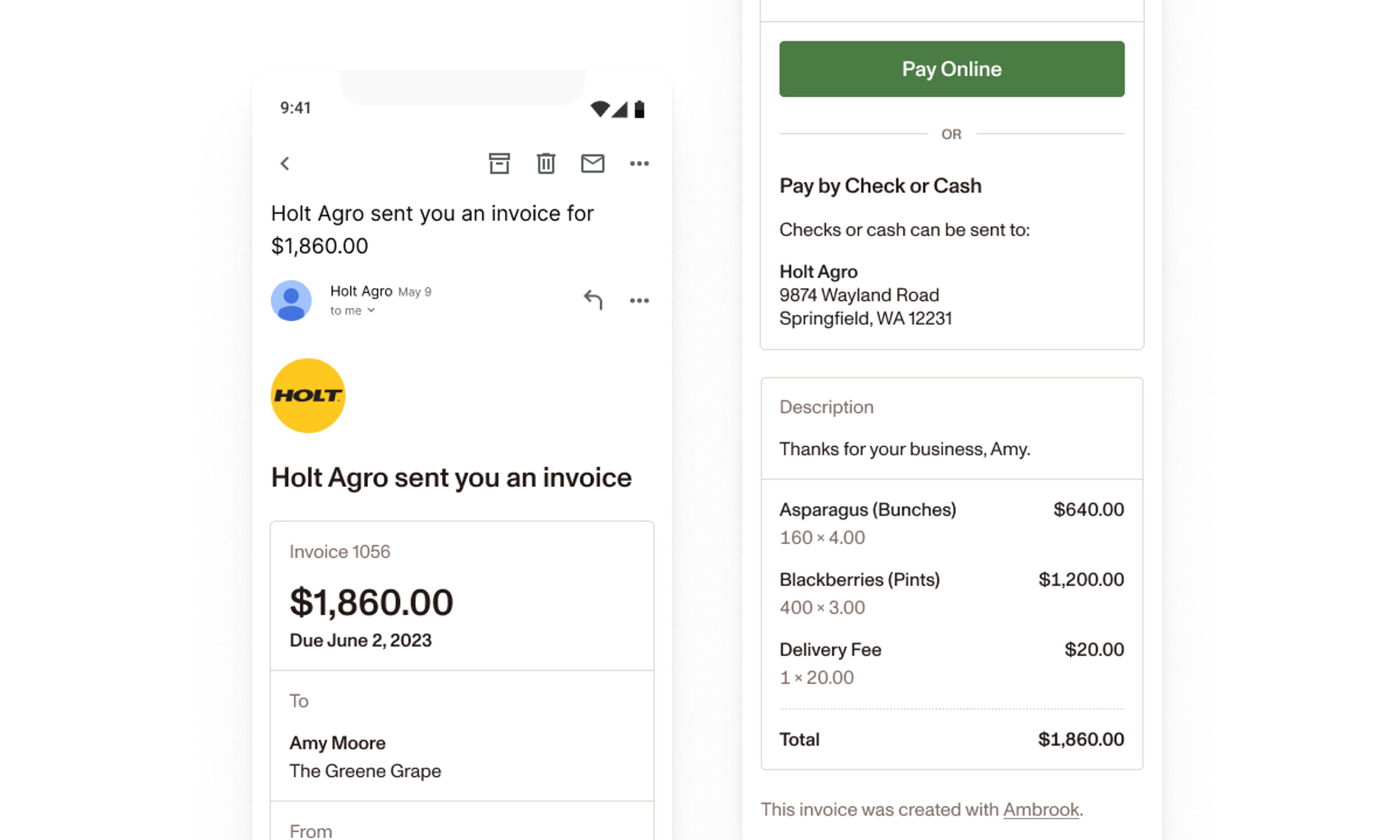Go back with the left chevron arrow
1400x840 pixels.
coord(285,164)
